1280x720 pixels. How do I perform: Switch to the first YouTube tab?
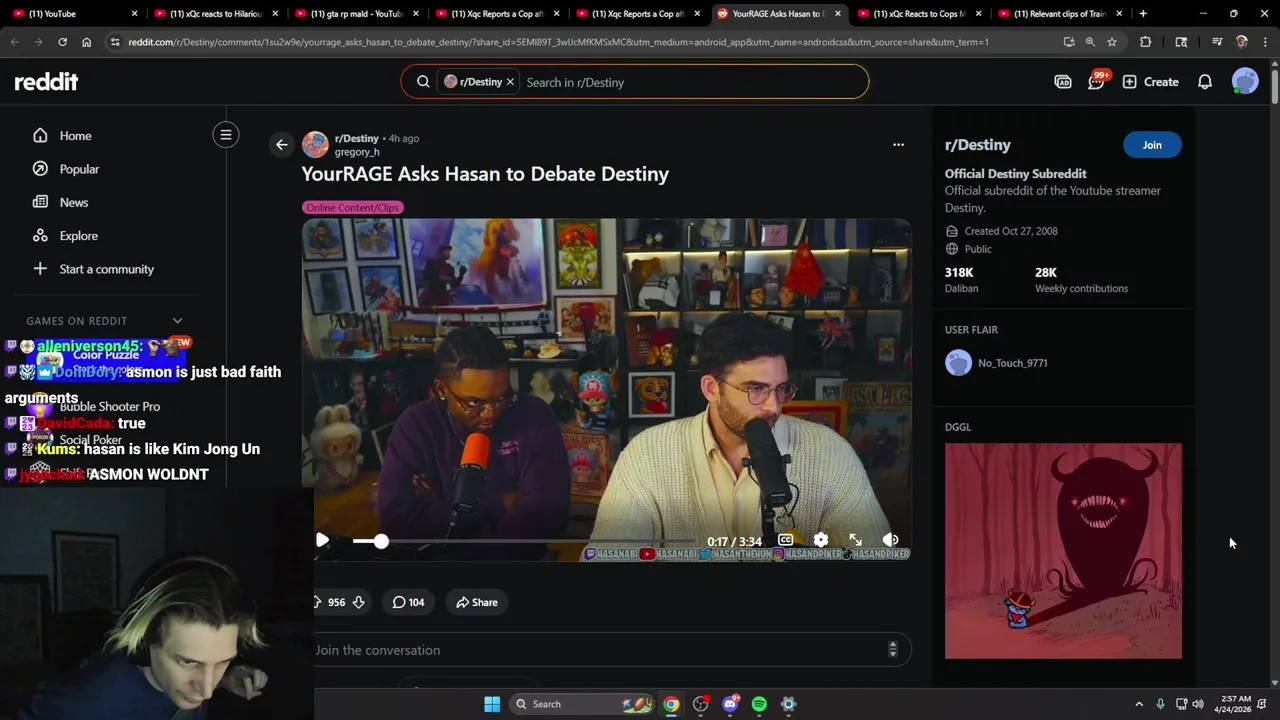click(75, 14)
